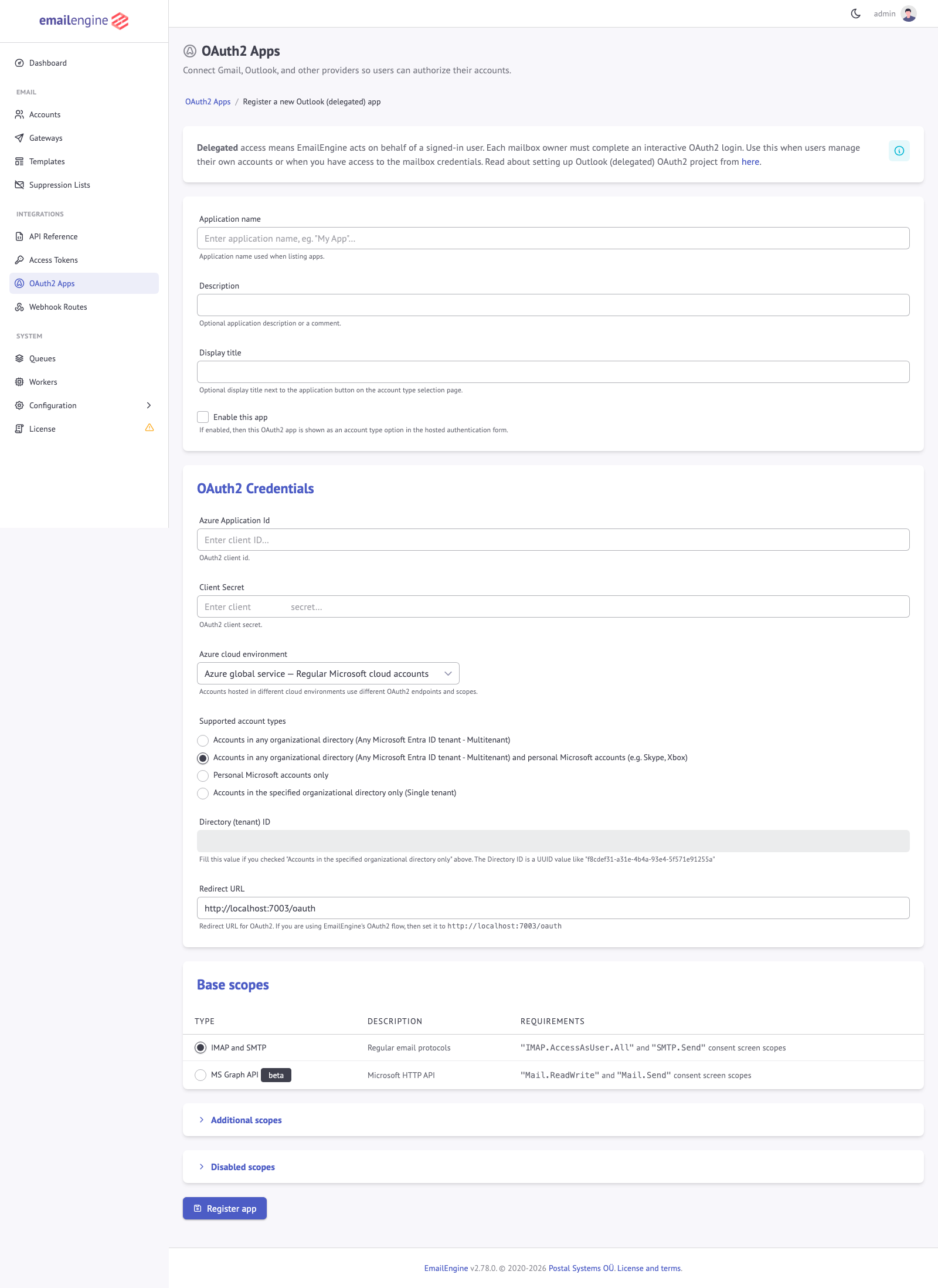Click the beta badge next to MS Graph API
This screenshot has height=1288, width=938.
click(x=276, y=1075)
